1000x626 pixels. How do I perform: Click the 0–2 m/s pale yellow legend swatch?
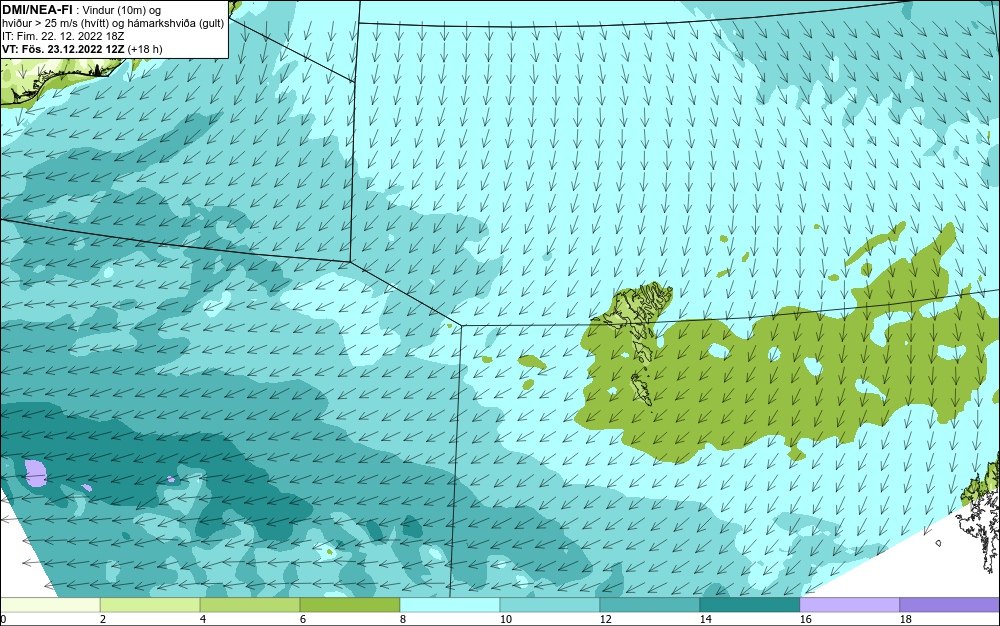tap(50, 605)
